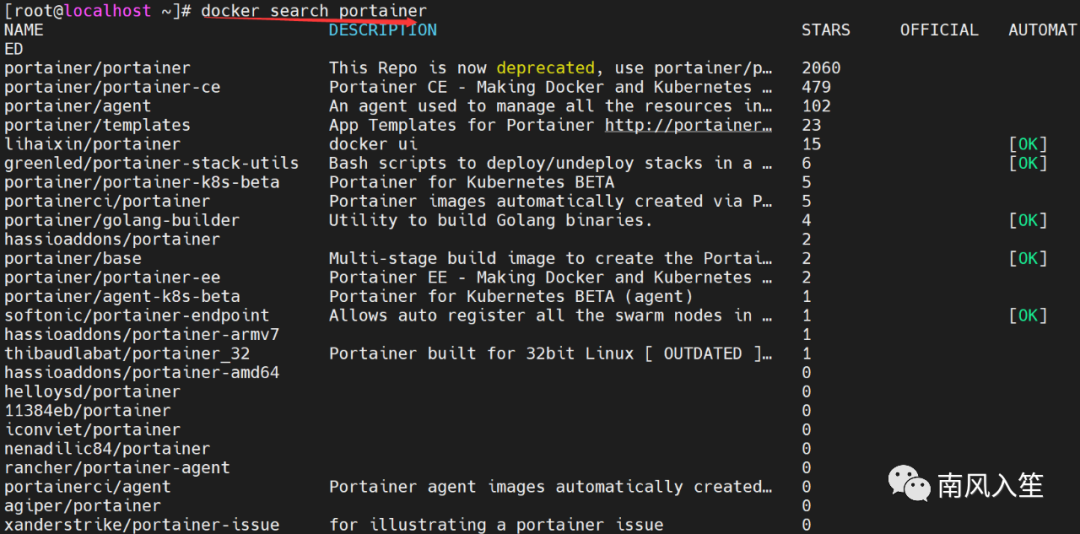
Task: Select the portainer/portainer repository name
Action: [97, 68]
